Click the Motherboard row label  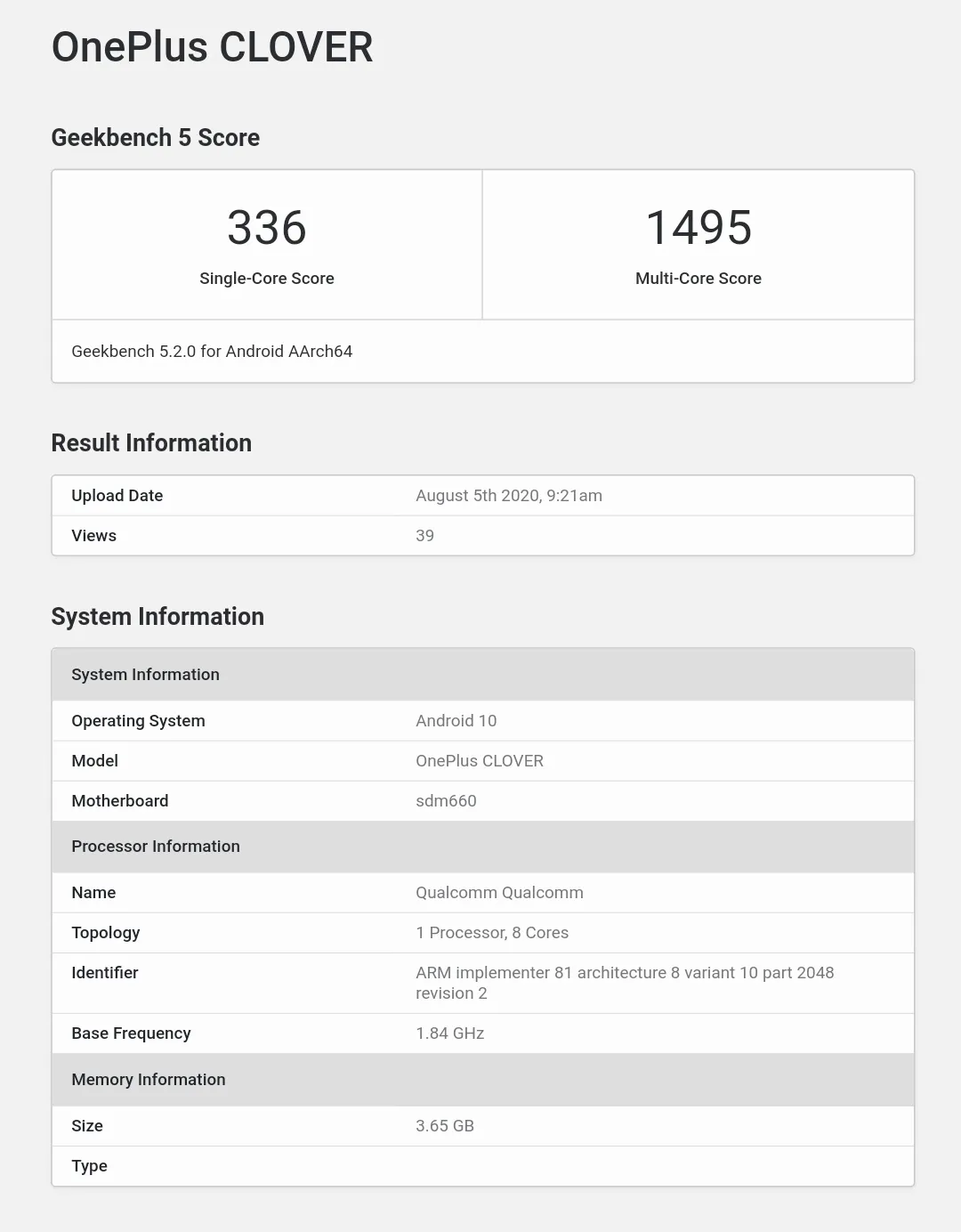(120, 801)
